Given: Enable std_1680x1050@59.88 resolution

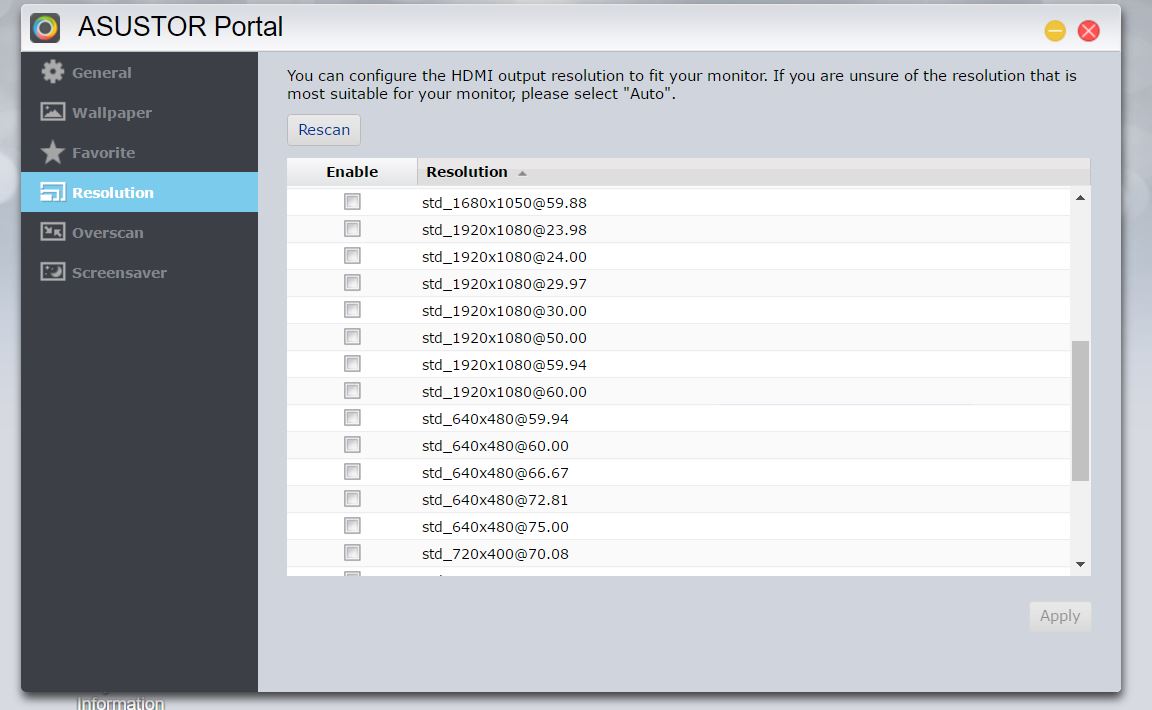Looking at the screenshot, I should click(353, 201).
